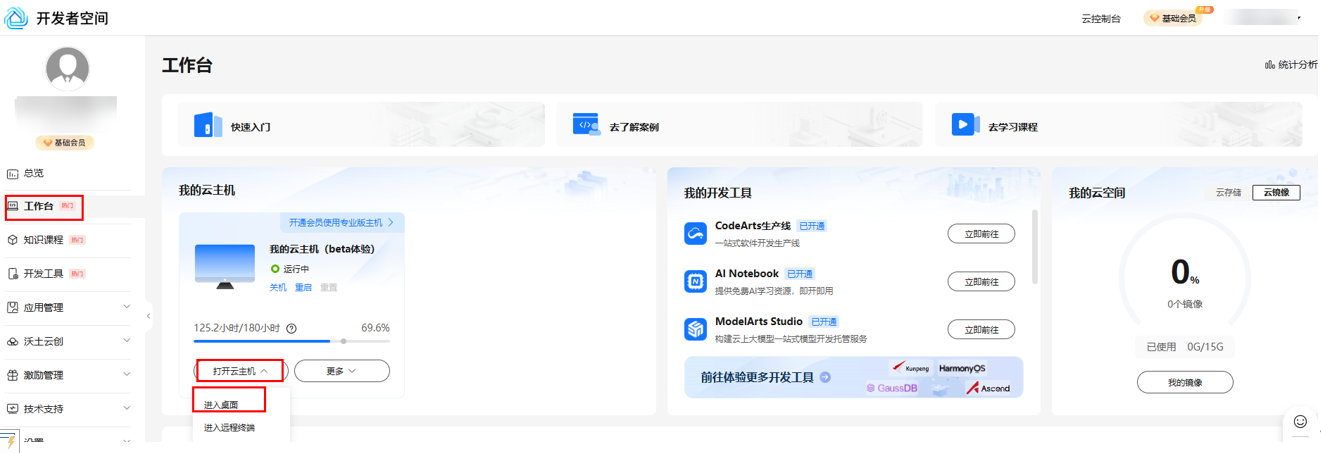Click the help icon beside 125.2小时/180小时

pyautogui.click(x=291, y=328)
